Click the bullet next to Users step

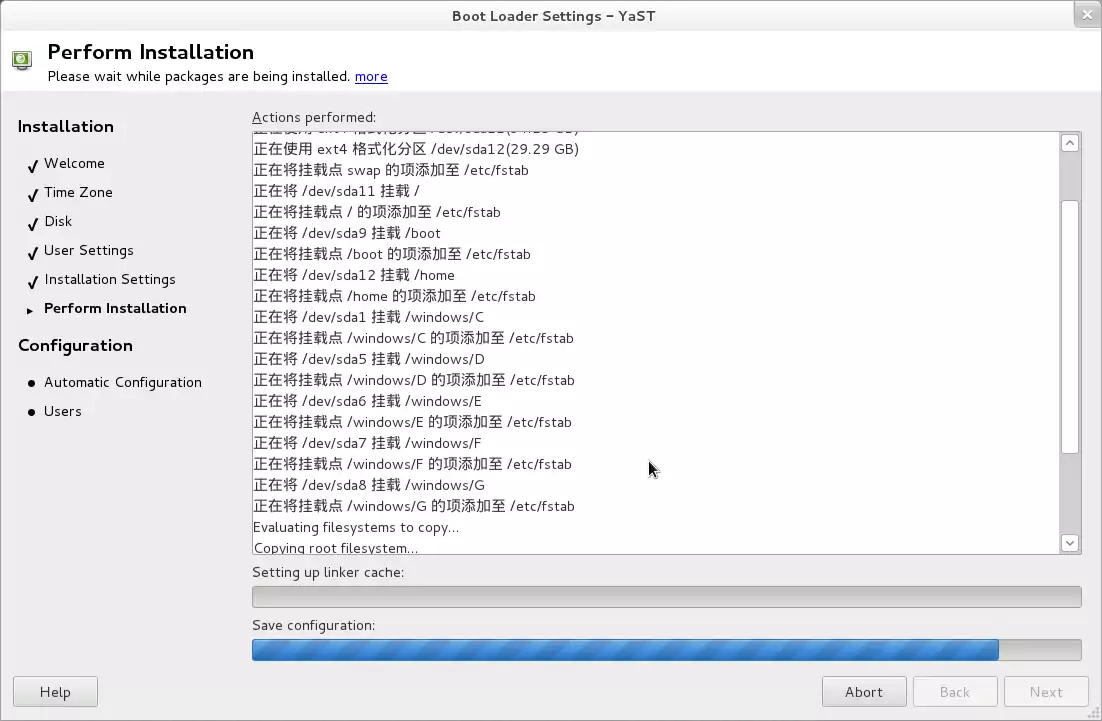tap(32, 412)
